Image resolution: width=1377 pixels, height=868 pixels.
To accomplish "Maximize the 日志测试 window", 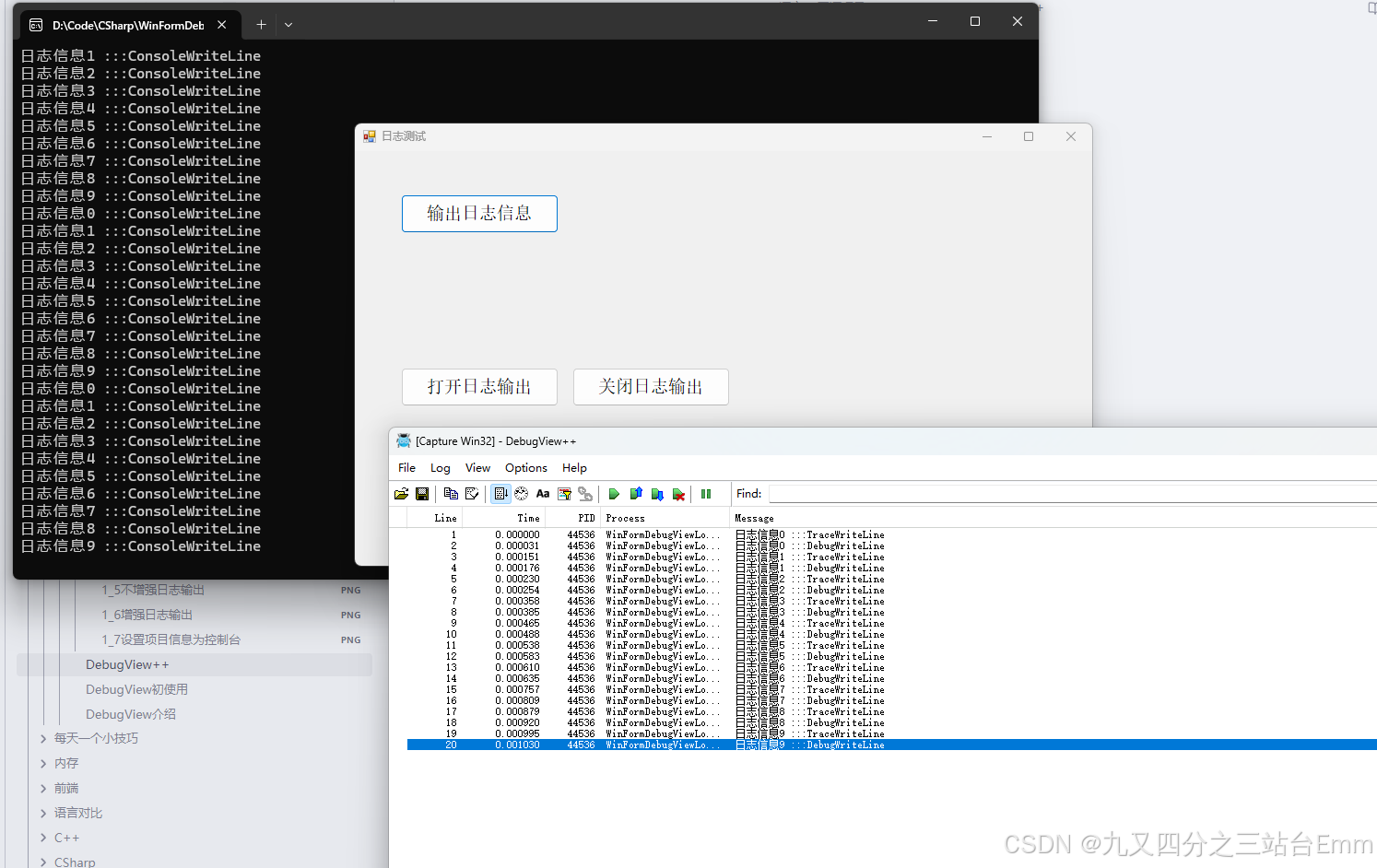I will coord(1029,136).
